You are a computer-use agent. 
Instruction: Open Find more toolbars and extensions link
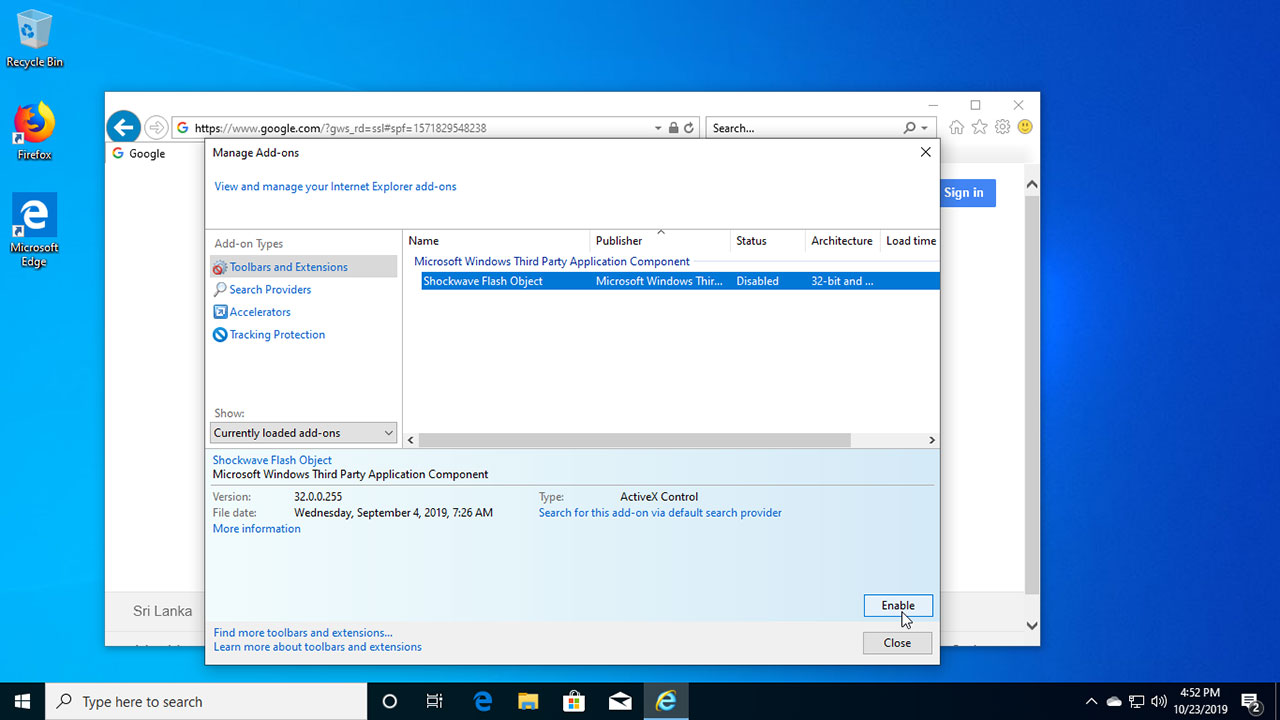point(303,633)
